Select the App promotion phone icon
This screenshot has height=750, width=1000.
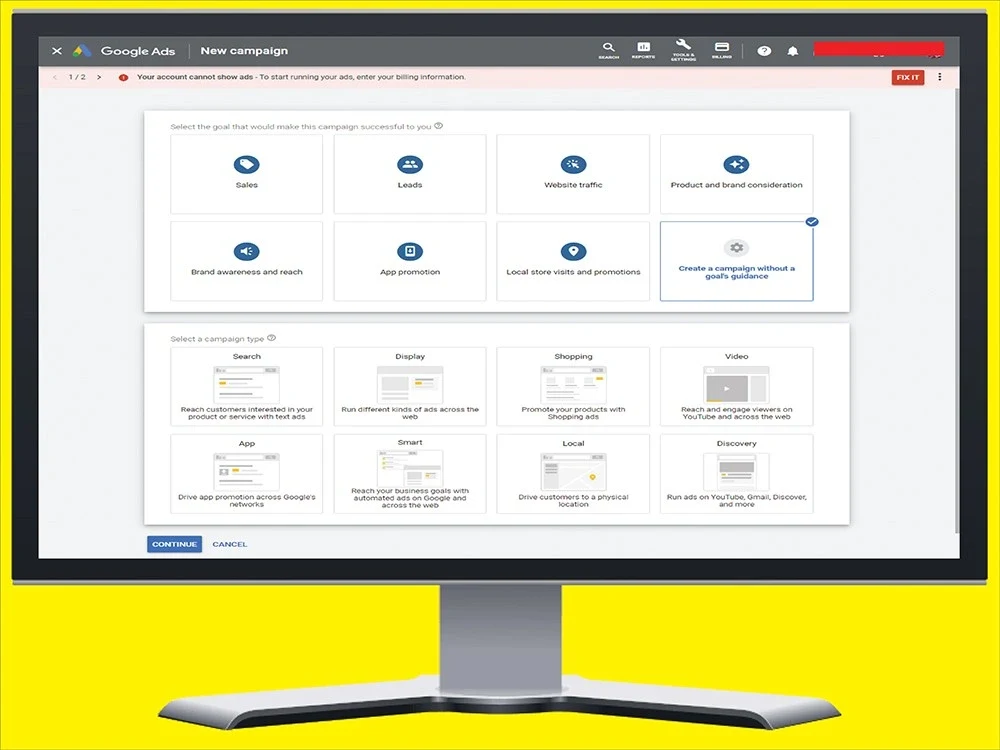pyautogui.click(x=409, y=251)
